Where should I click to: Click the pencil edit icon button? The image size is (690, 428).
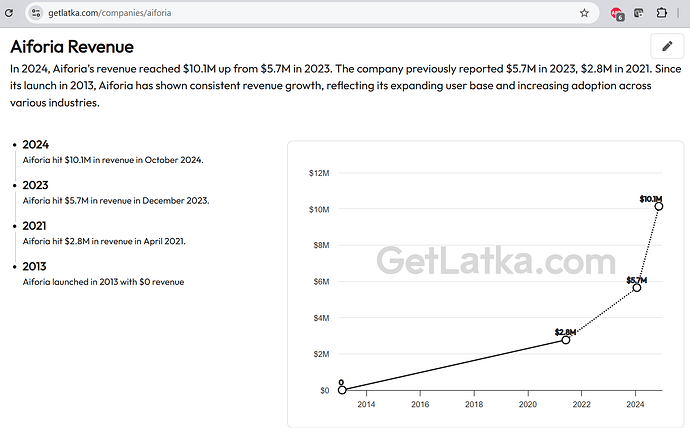coord(667,46)
